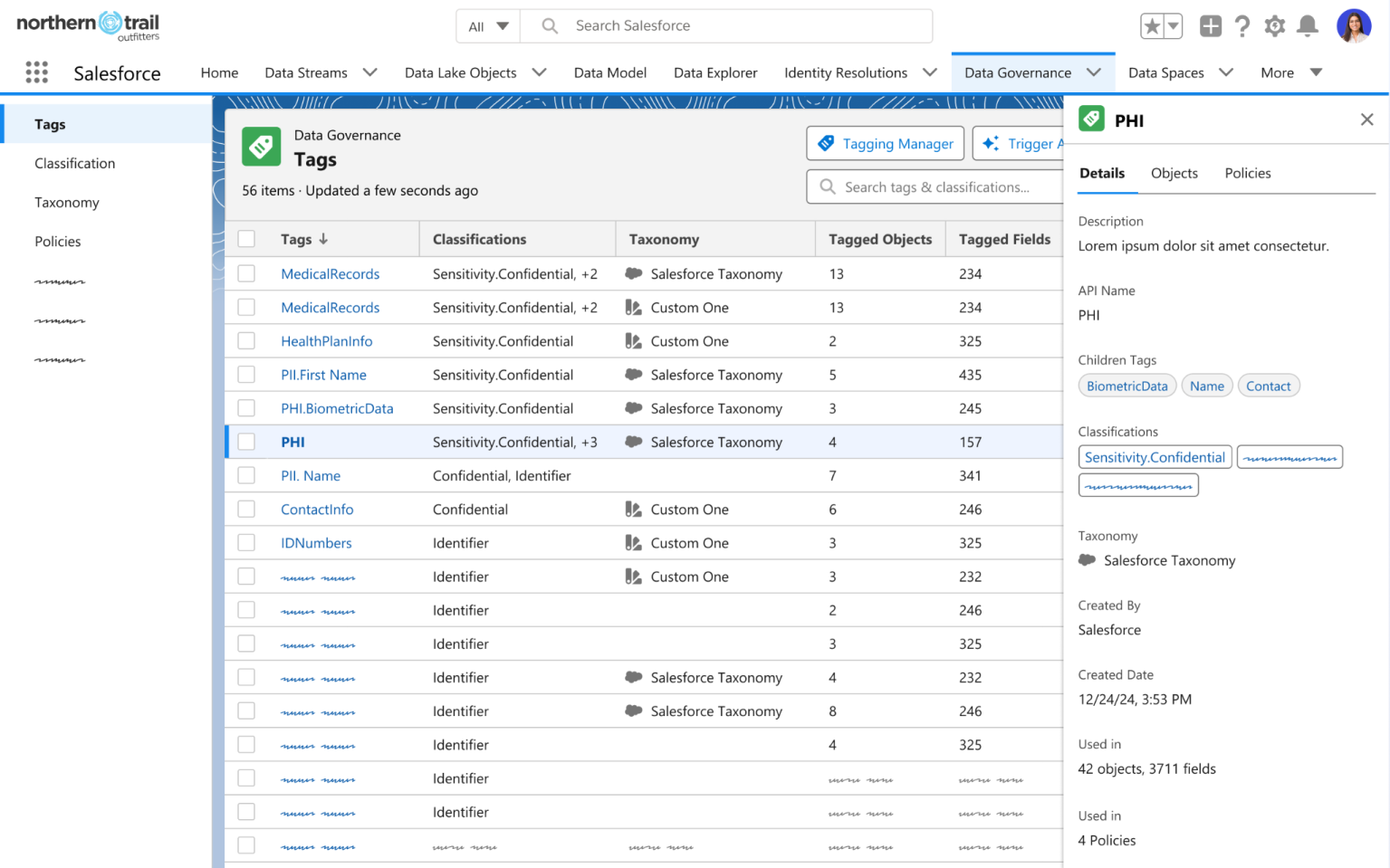The image size is (1390, 868).
Task: Check the checkbox on the PHI row
Action: 246,442
